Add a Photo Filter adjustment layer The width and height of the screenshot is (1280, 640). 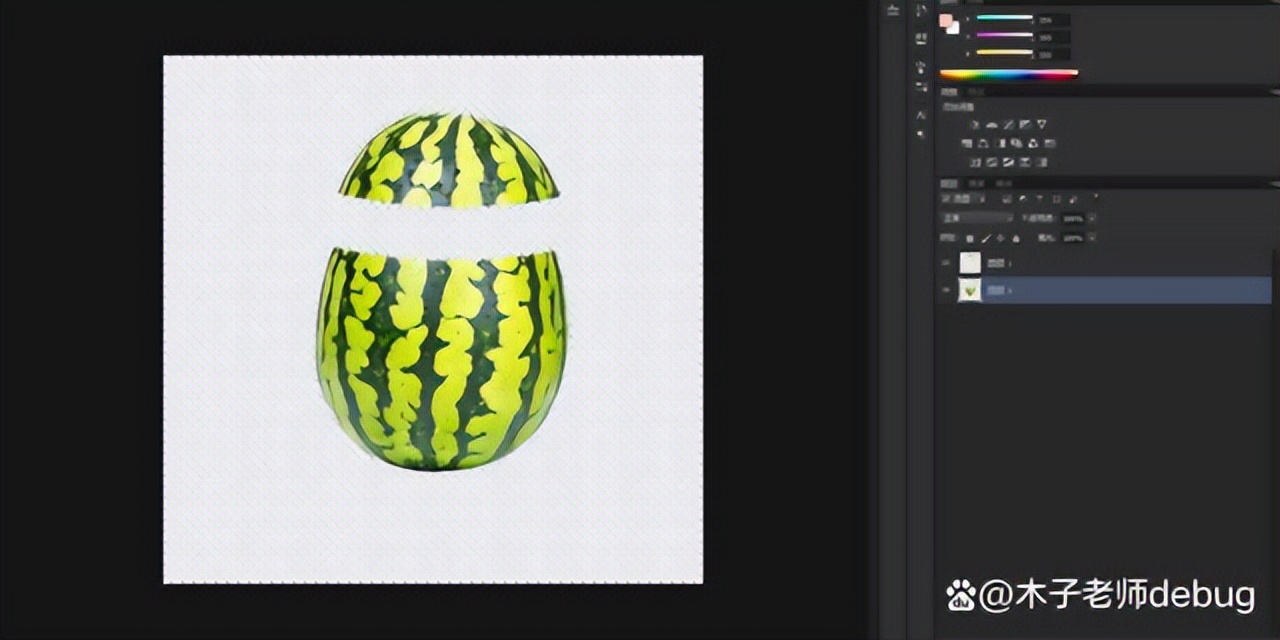1016,143
